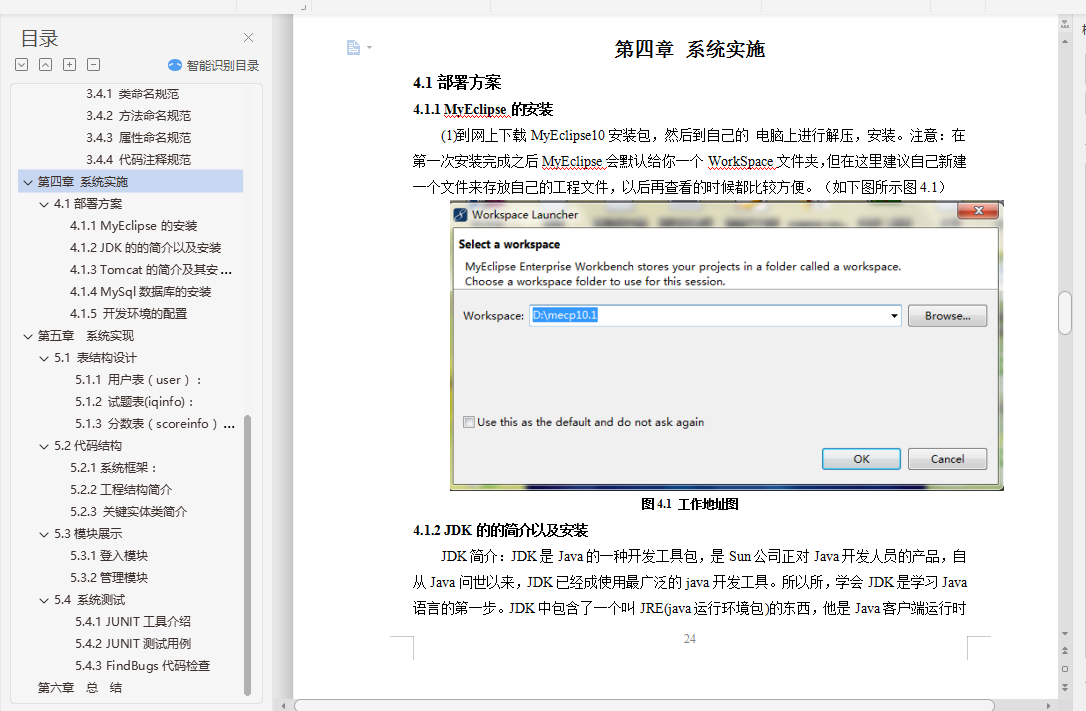Collapse the 5.1 表结构设计 chevron
This screenshot has height=711, width=1086.
coord(44,359)
